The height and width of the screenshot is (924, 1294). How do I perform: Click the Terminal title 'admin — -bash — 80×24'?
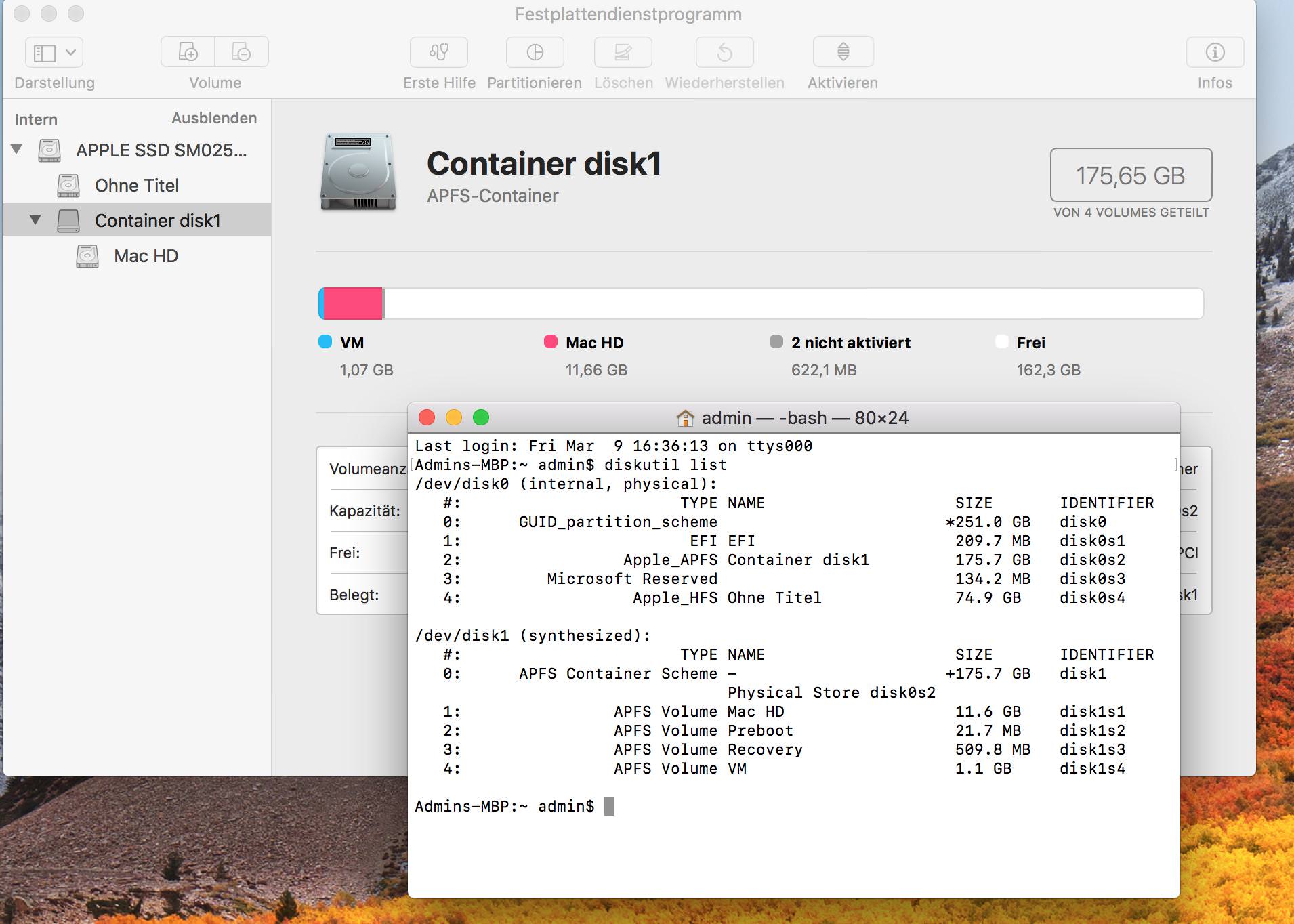pos(805,418)
